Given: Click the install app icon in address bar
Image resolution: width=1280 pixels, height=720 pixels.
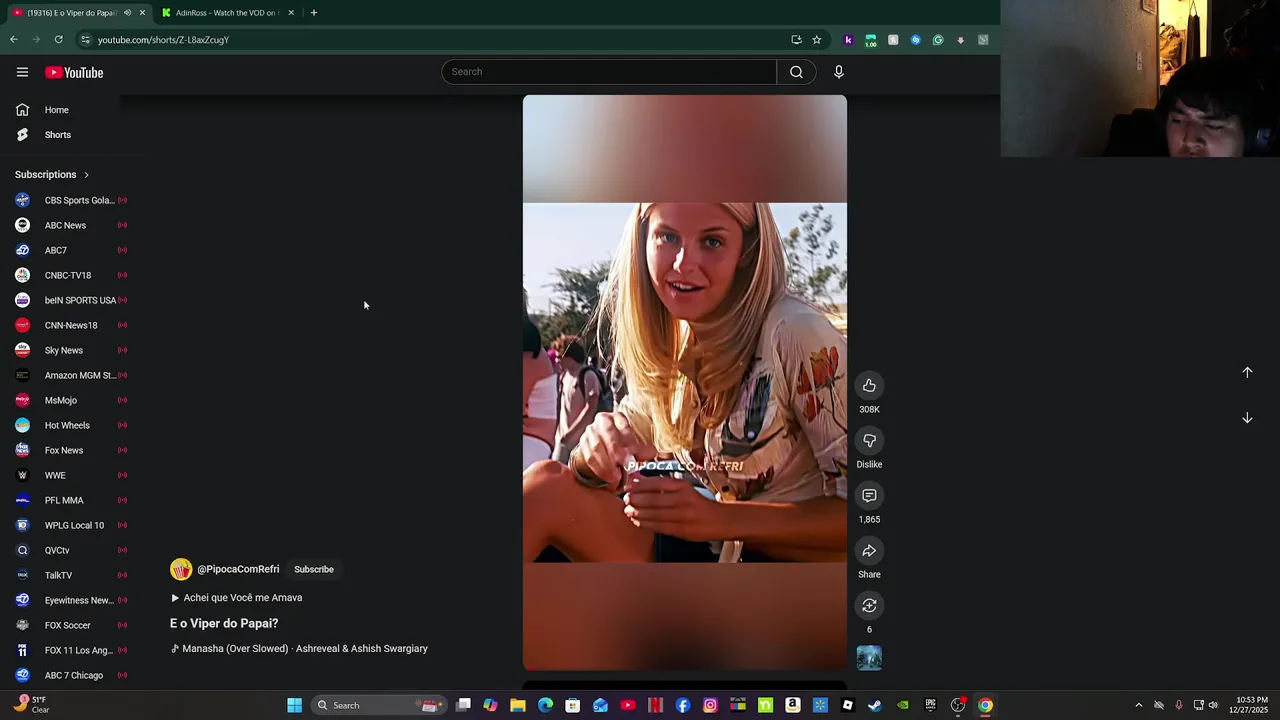Looking at the screenshot, I should point(796,40).
